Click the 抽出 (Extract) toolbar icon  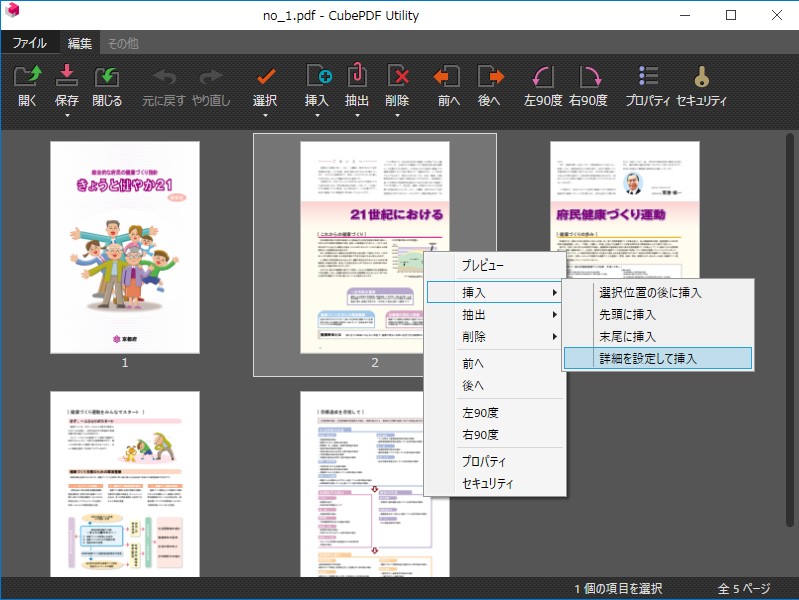pyautogui.click(x=357, y=75)
